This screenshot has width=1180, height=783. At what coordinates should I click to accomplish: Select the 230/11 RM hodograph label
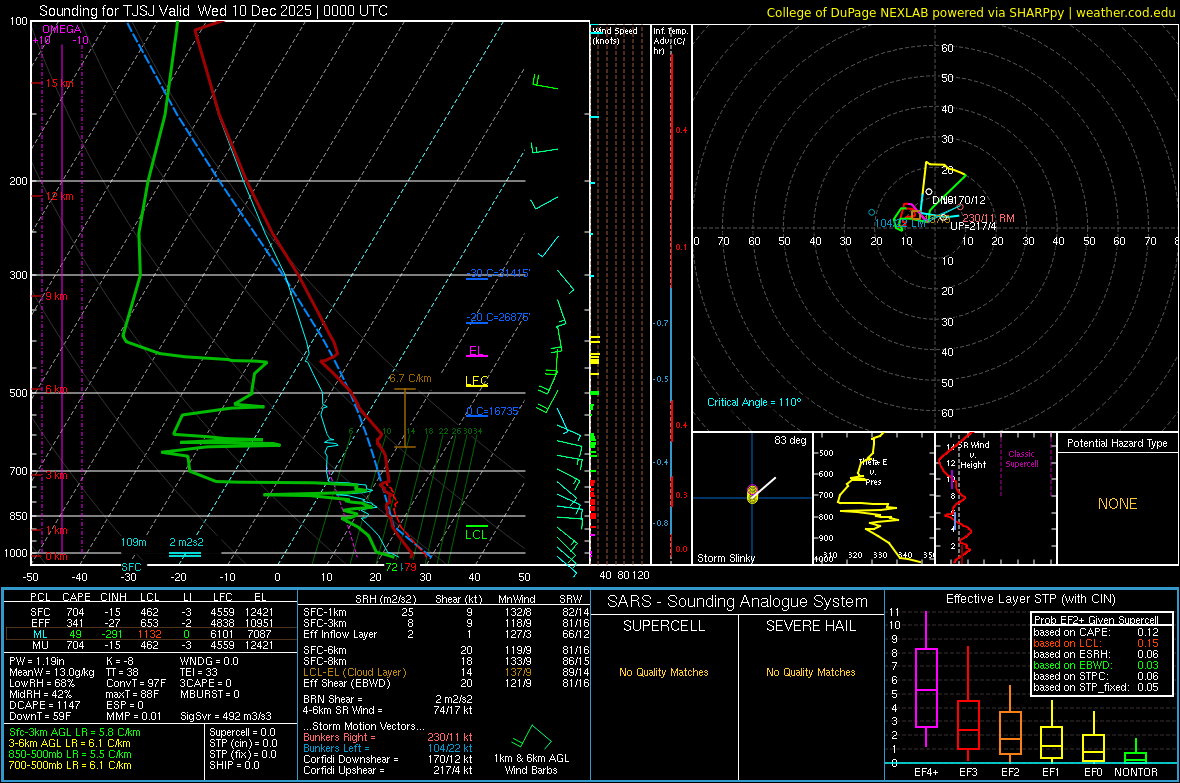[988, 218]
